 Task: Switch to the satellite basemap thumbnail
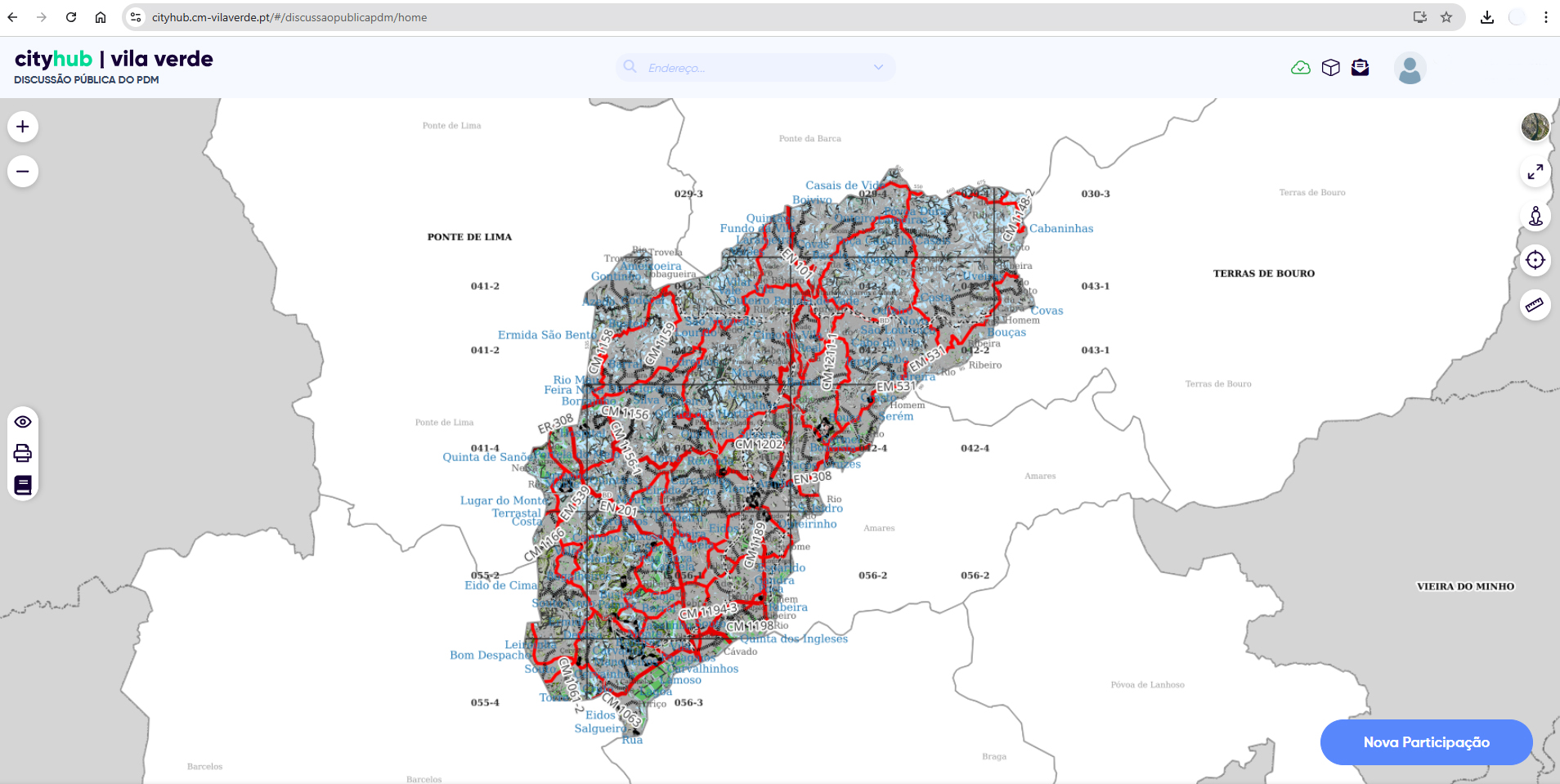1535,128
